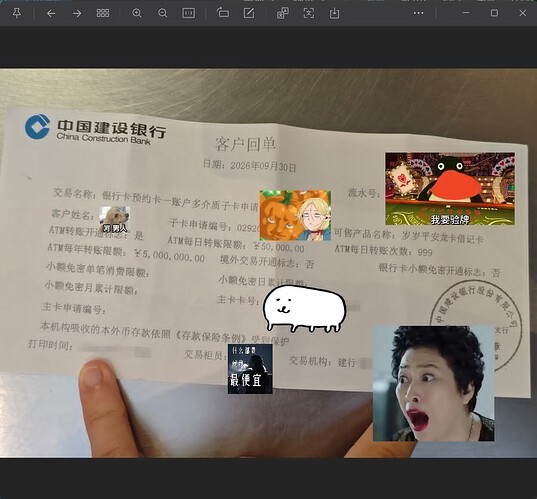The width and height of the screenshot is (537, 499).
Task: Click the translate image icon
Action: tap(283, 13)
